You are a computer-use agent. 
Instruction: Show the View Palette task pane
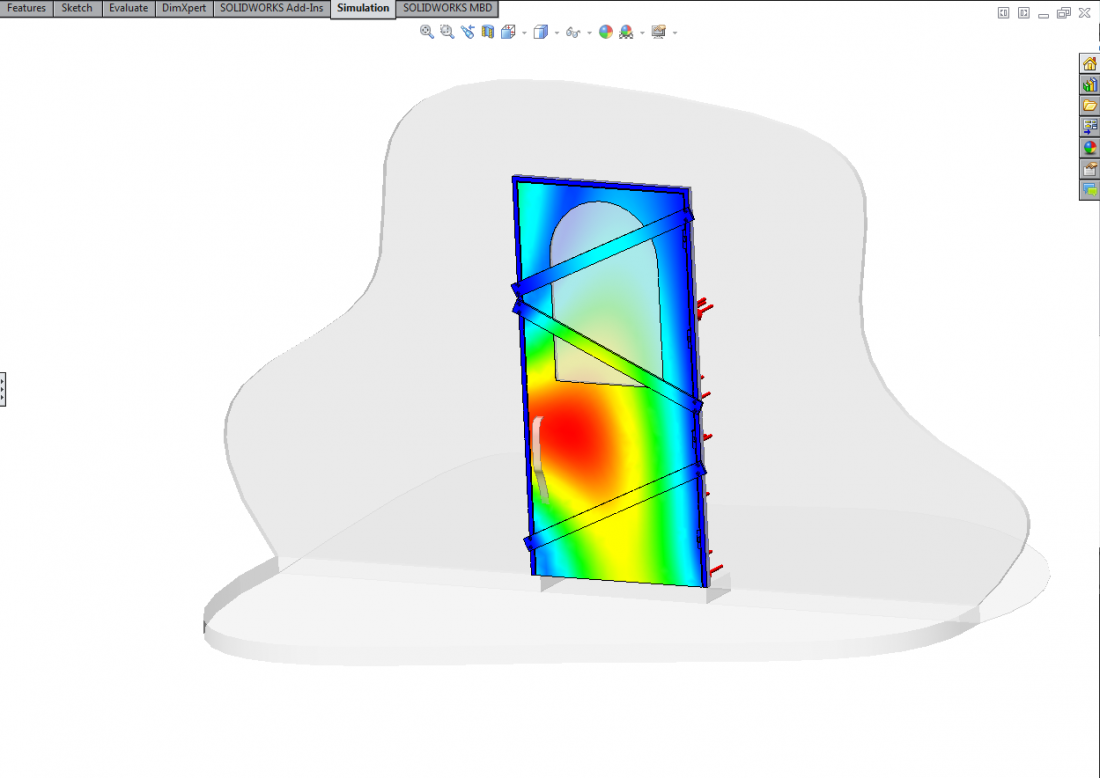pos(1089,127)
